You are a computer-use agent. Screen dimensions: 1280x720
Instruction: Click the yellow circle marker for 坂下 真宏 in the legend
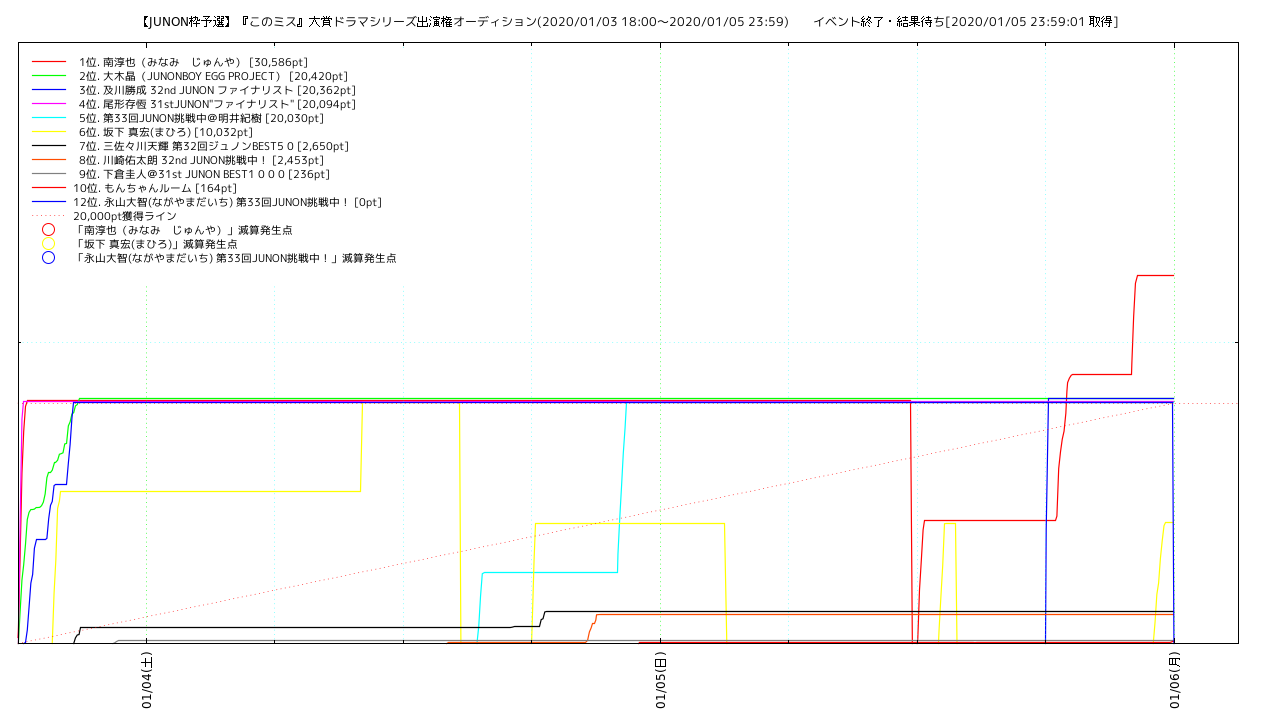tap(48, 244)
